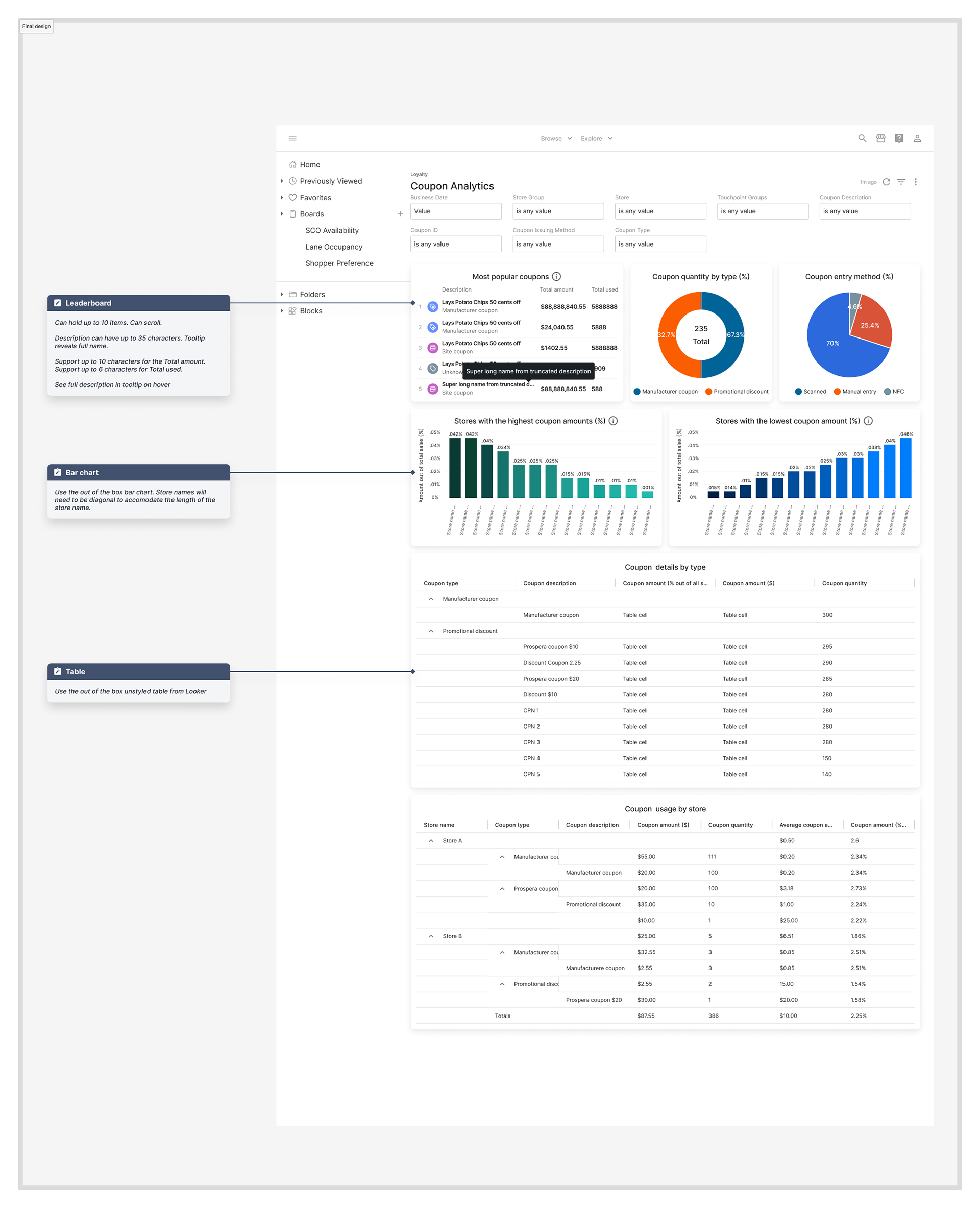This screenshot has width=980, height=1208.
Task: Add a new board with plus icon
Action: (400, 214)
